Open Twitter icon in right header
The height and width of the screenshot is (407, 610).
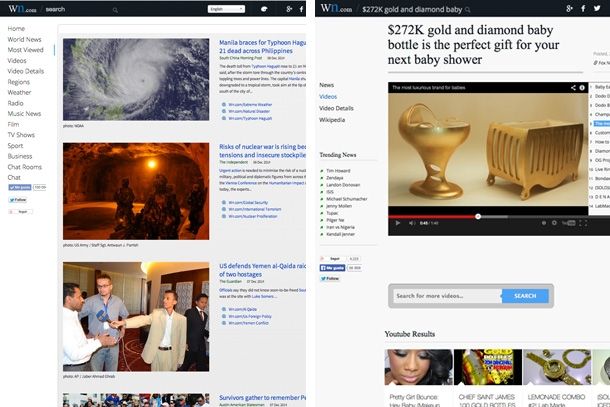pos(597,8)
